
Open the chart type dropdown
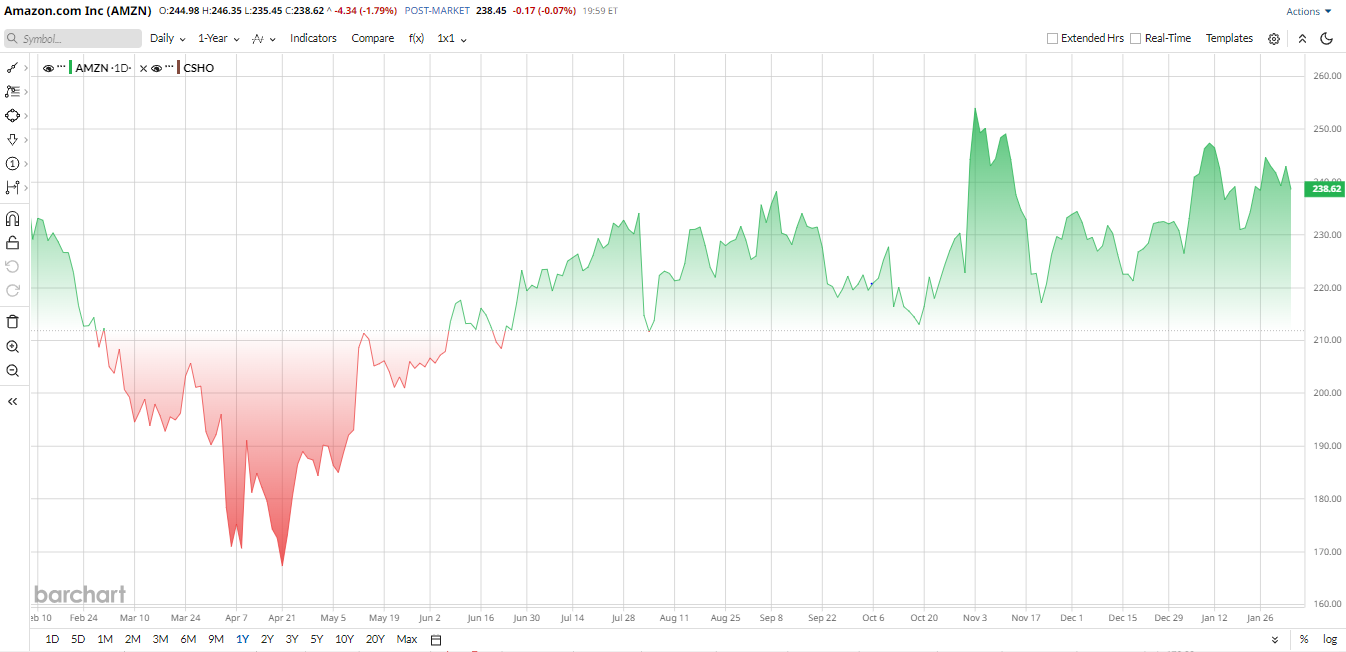coord(264,38)
